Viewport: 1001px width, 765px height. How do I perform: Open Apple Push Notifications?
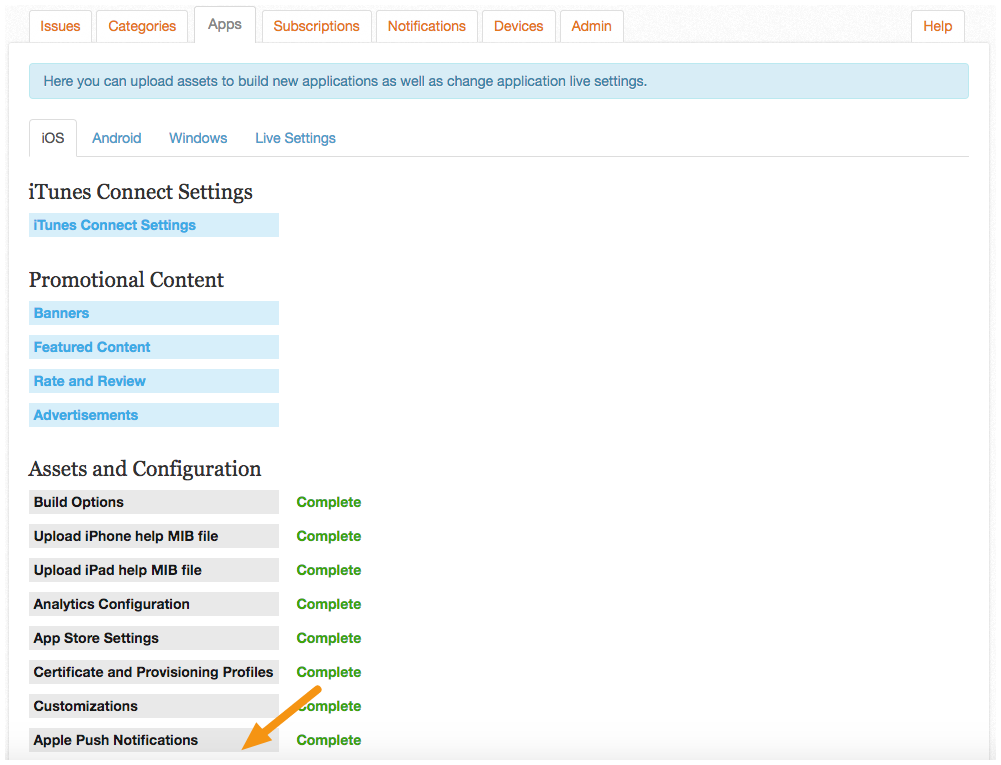(x=154, y=739)
